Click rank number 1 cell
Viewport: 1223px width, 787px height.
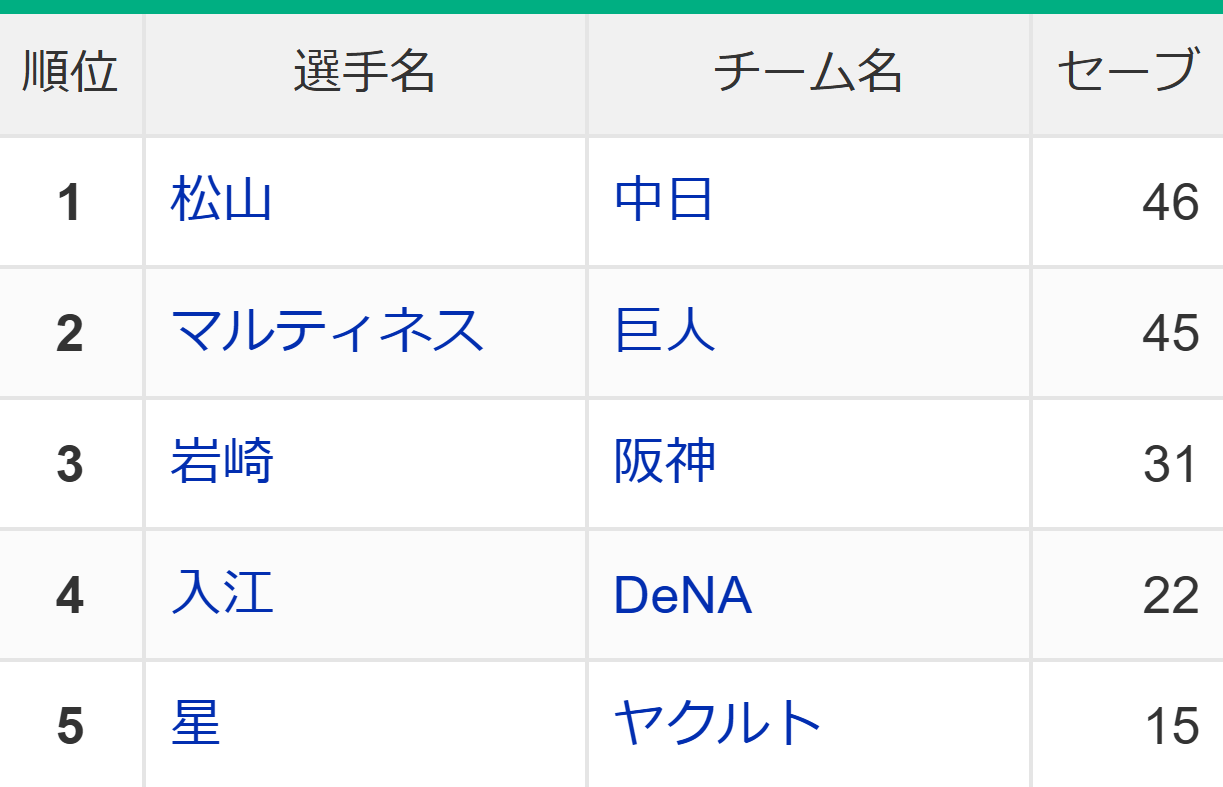[71, 202]
